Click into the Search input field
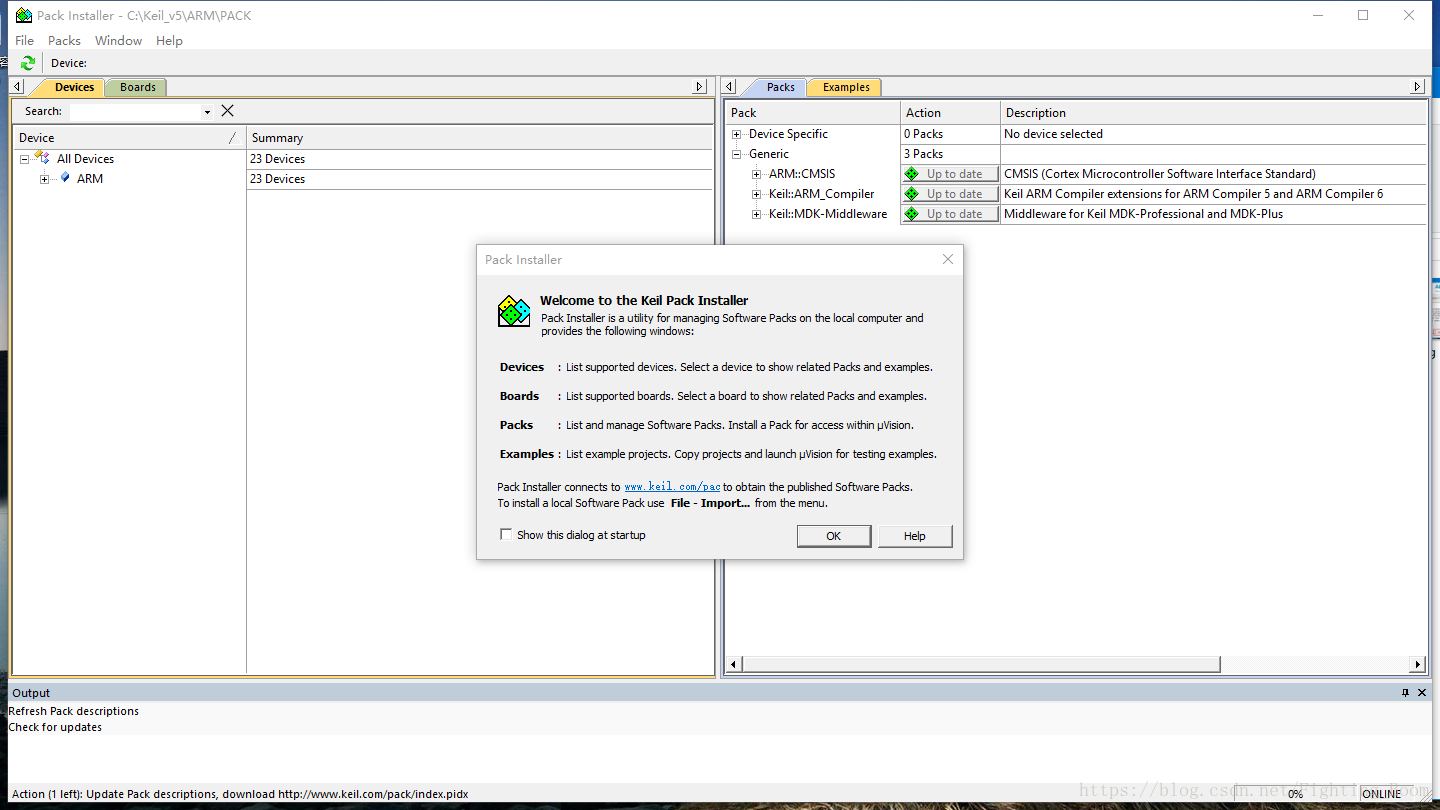1440x810 pixels. point(135,112)
